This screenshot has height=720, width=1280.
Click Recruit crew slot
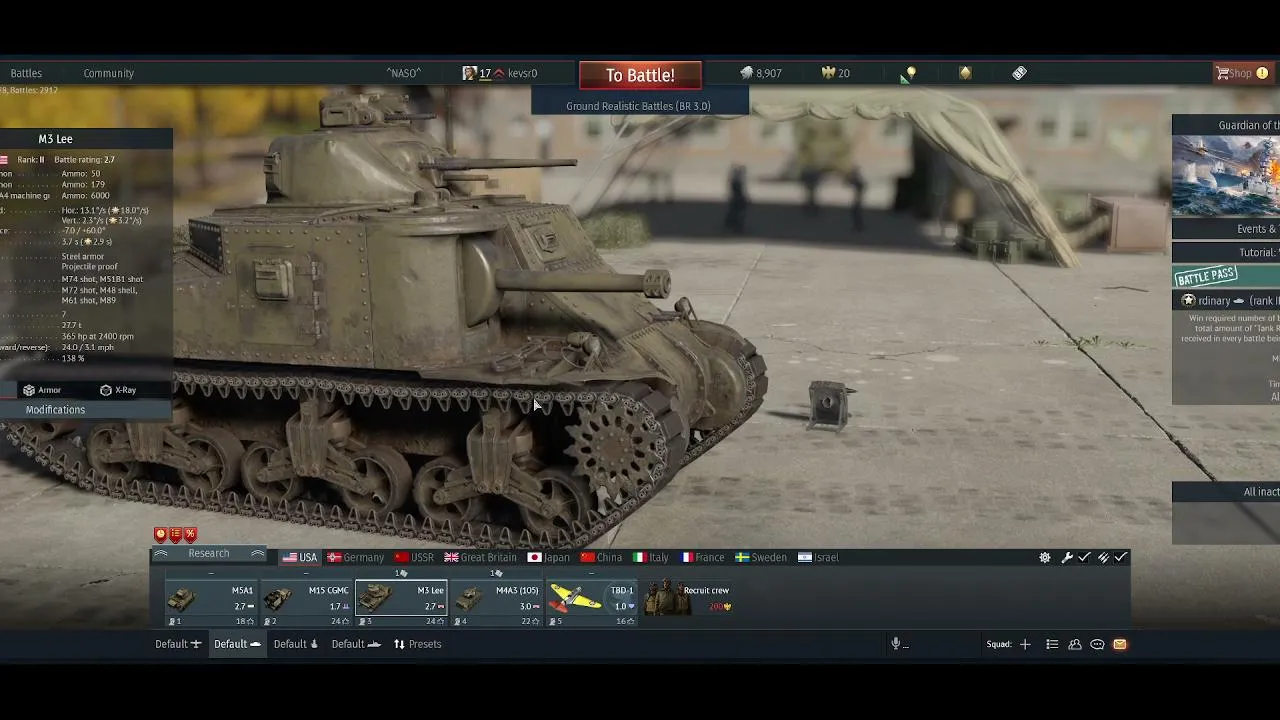point(688,598)
